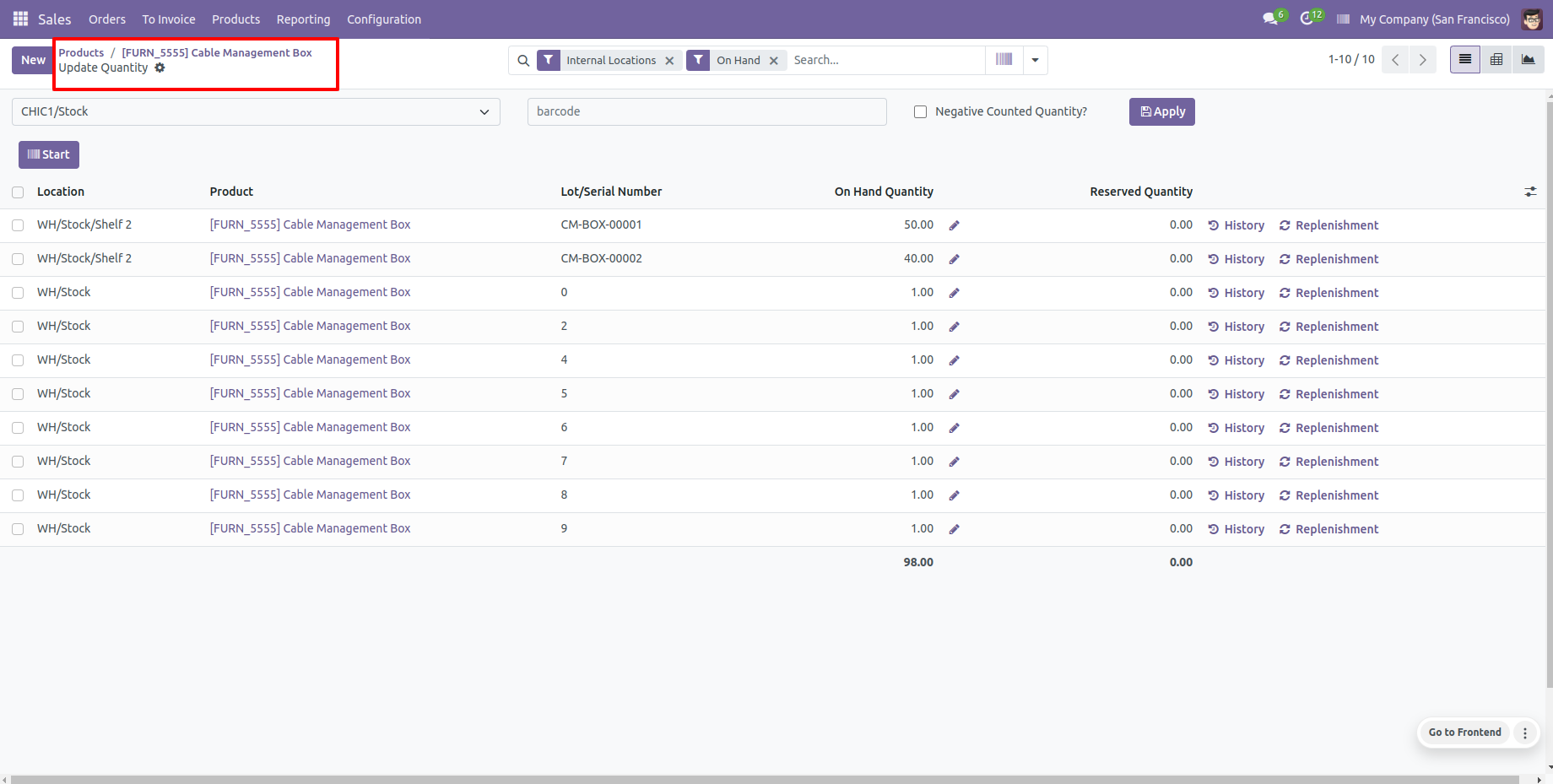This screenshot has width=1553, height=784.
Task: Click the Apply button
Action: tap(1162, 111)
